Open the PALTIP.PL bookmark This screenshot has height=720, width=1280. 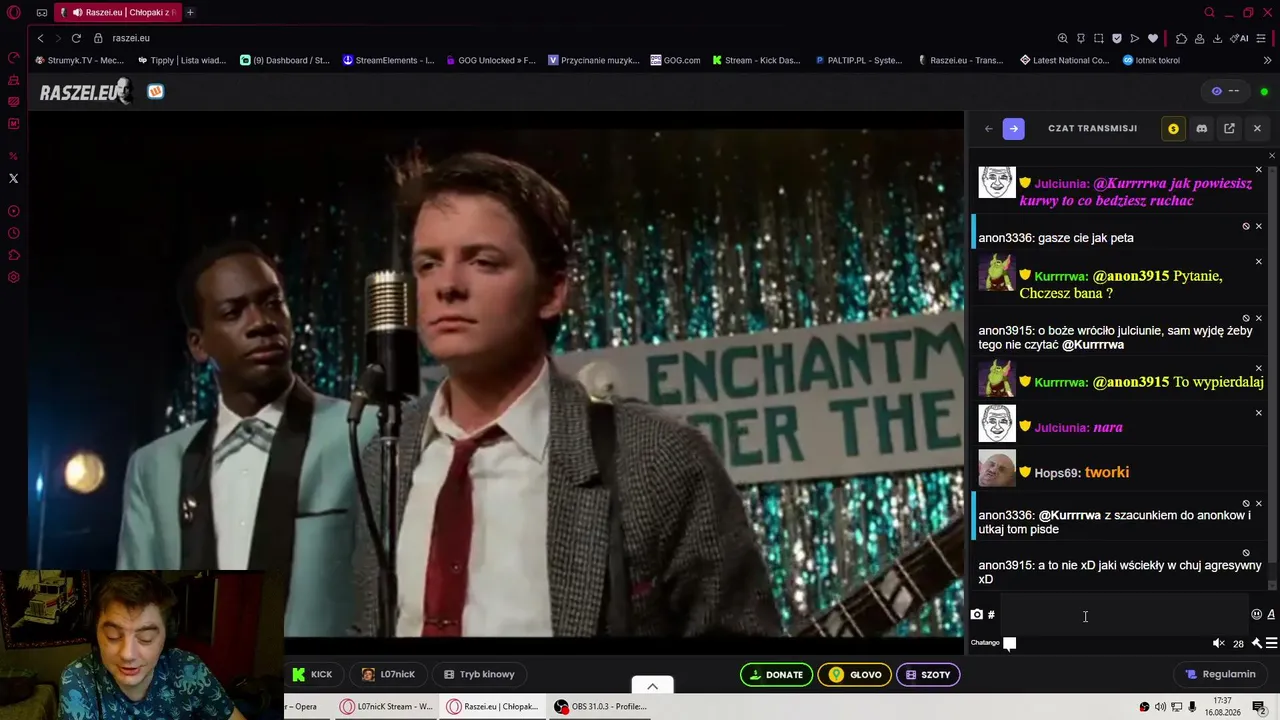tap(860, 60)
